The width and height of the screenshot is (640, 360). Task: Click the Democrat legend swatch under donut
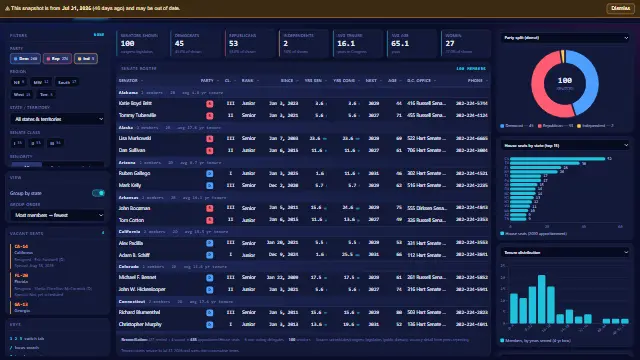pyautogui.click(x=502, y=126)
